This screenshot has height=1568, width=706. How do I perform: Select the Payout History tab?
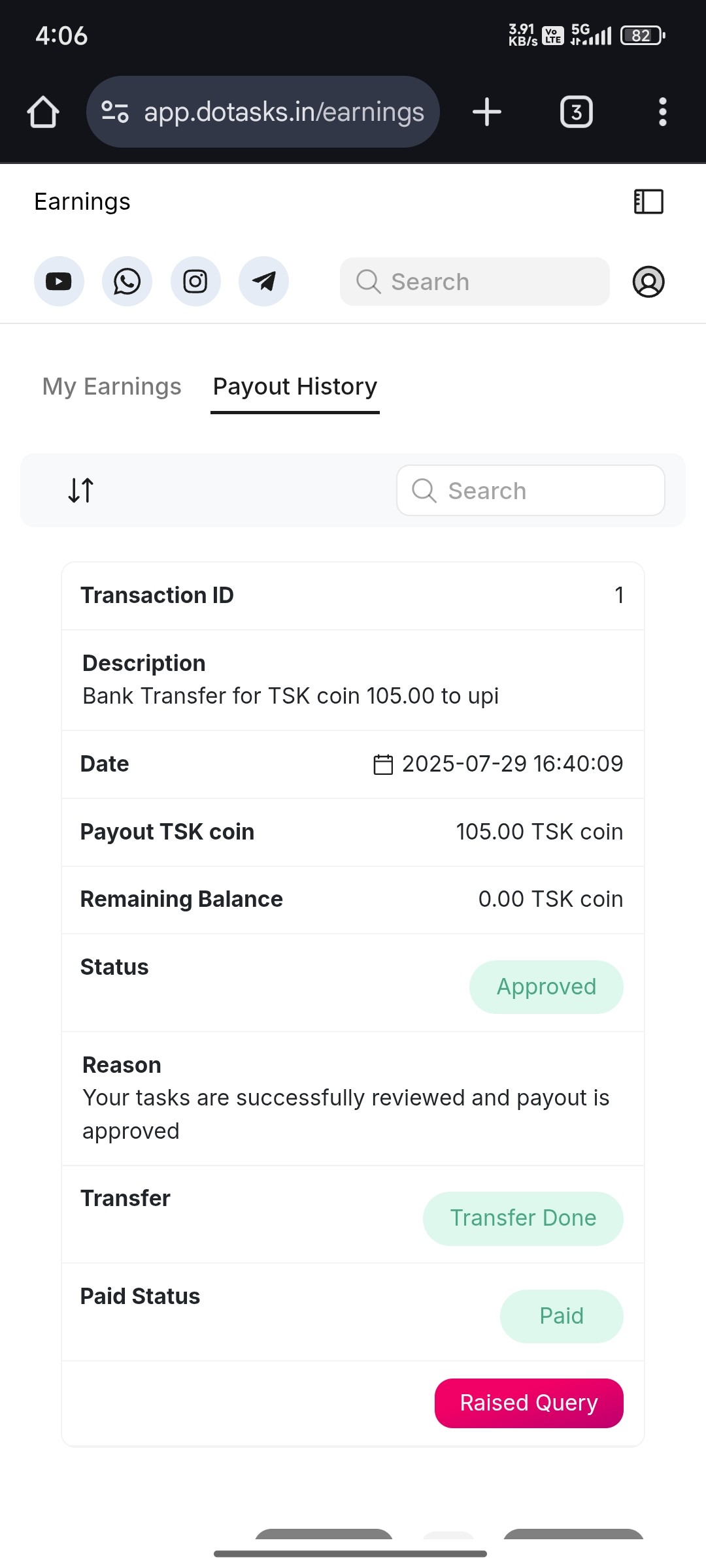click(295, 387)
